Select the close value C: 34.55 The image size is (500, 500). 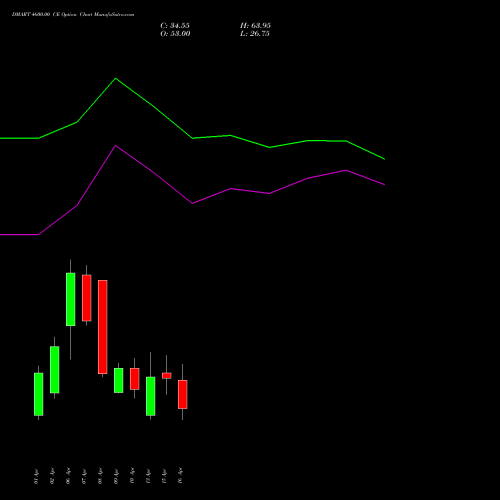coord(175,26)
